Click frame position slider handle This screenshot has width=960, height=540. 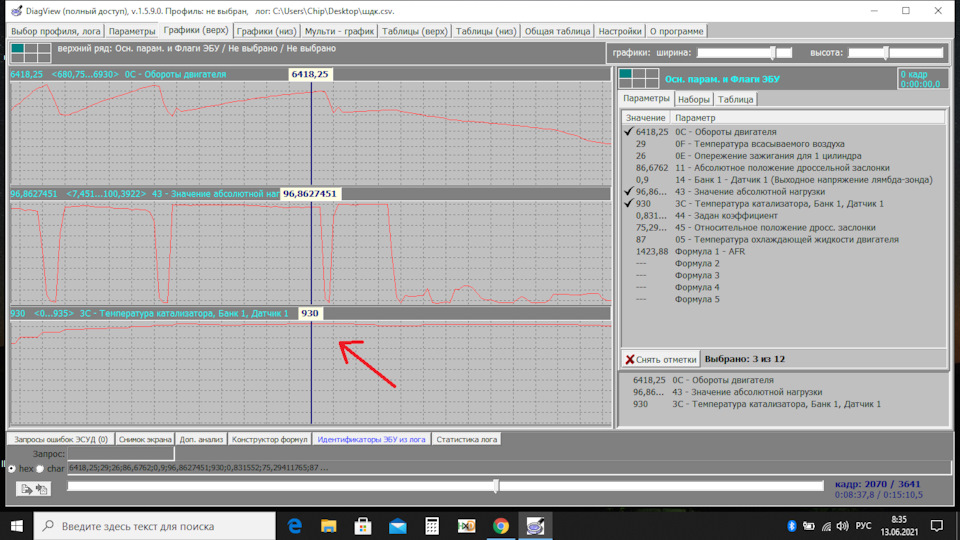click(496, 486)
